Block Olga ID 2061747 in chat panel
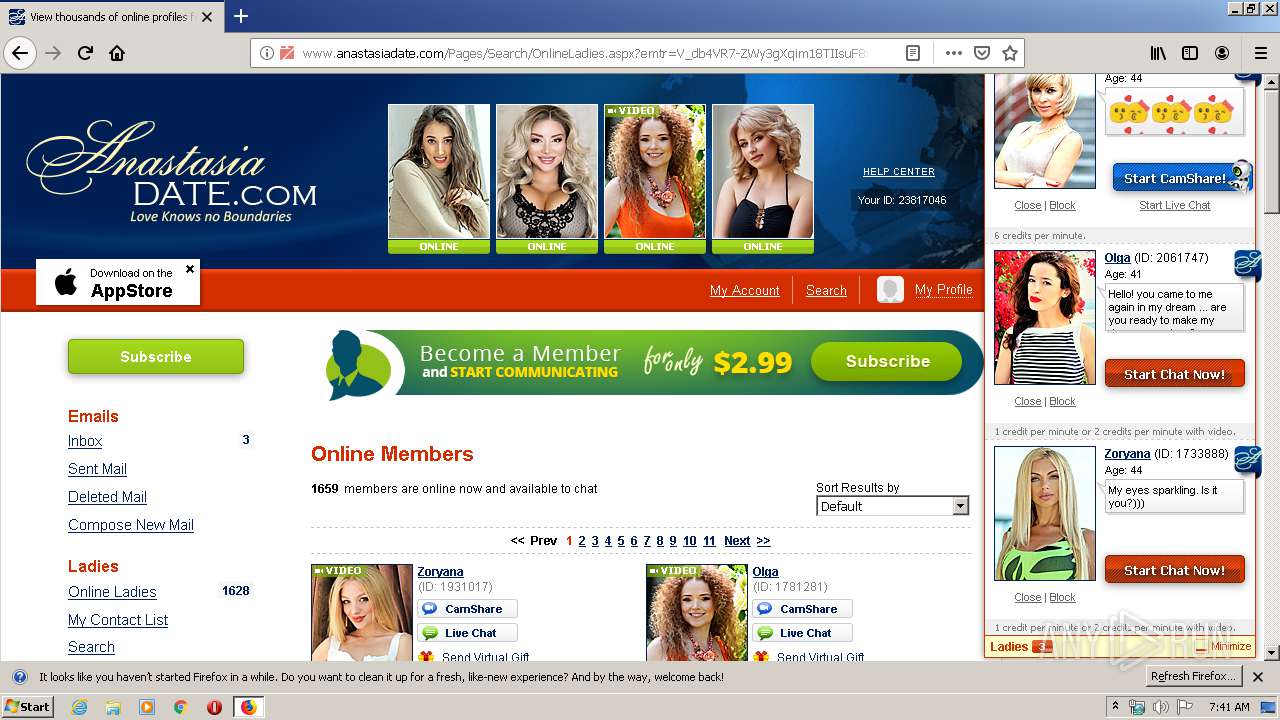Image resolution: width=1280 pixels, height=720 pixels. tap(1062, 401)
